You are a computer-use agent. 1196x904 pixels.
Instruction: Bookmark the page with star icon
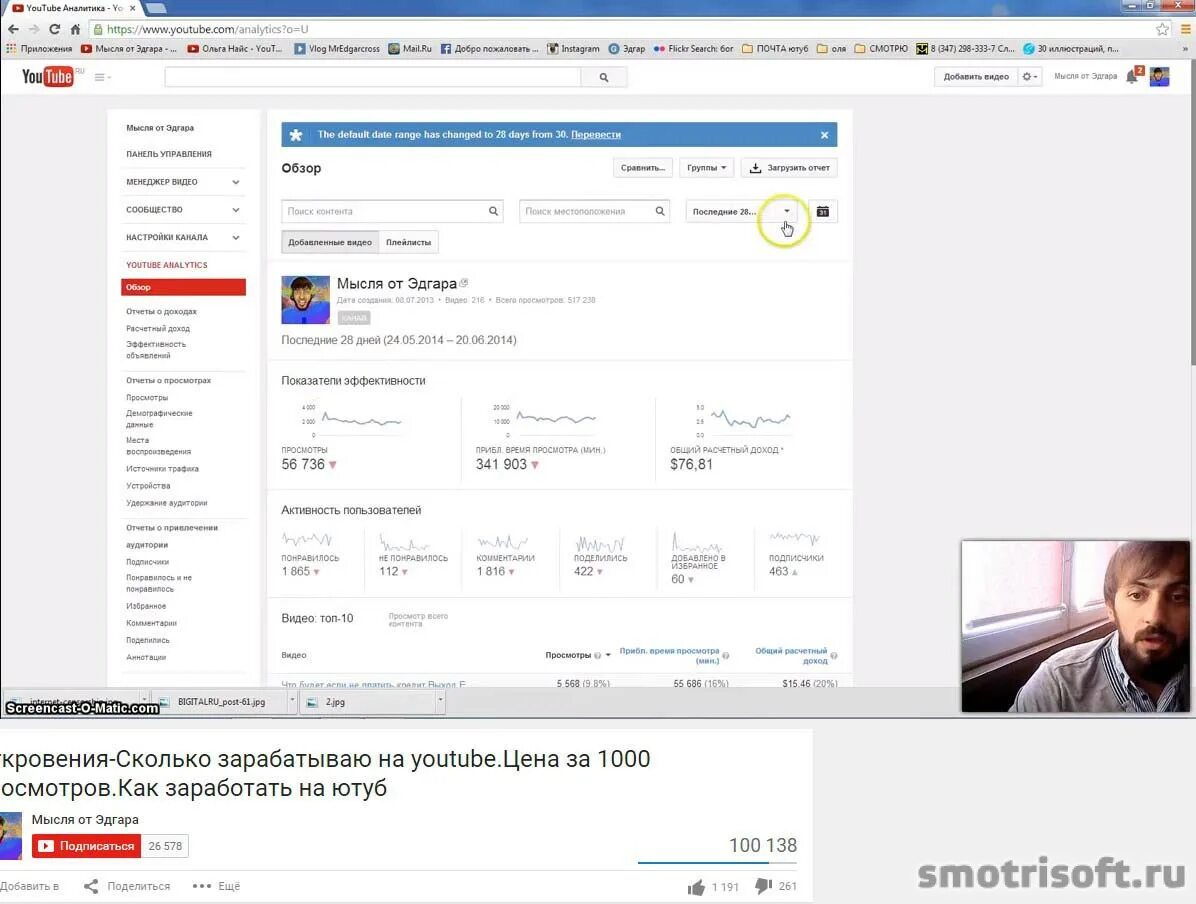[x=1162, y=29]
